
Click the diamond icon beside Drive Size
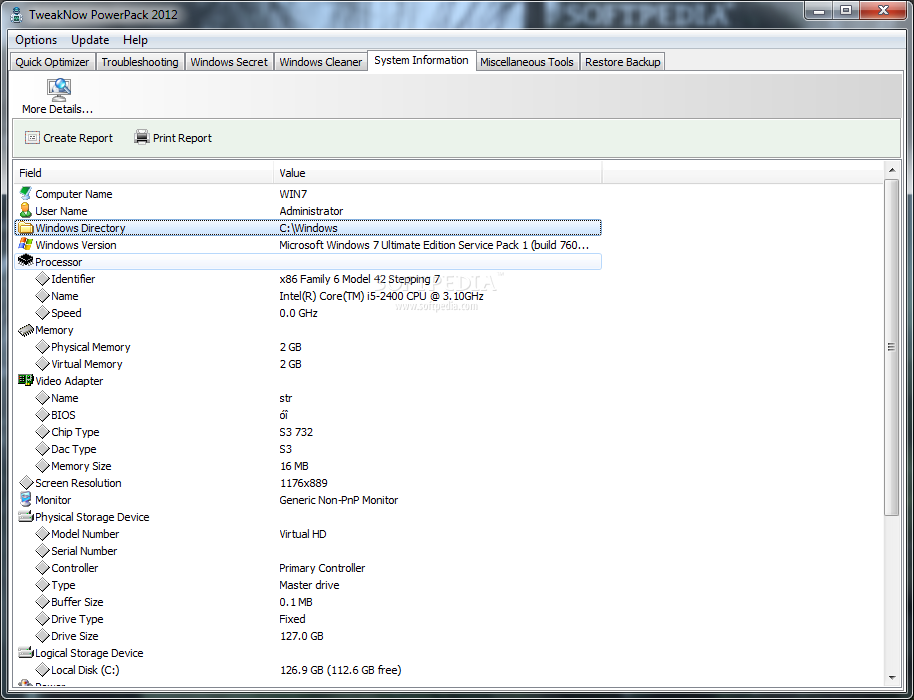42,635
